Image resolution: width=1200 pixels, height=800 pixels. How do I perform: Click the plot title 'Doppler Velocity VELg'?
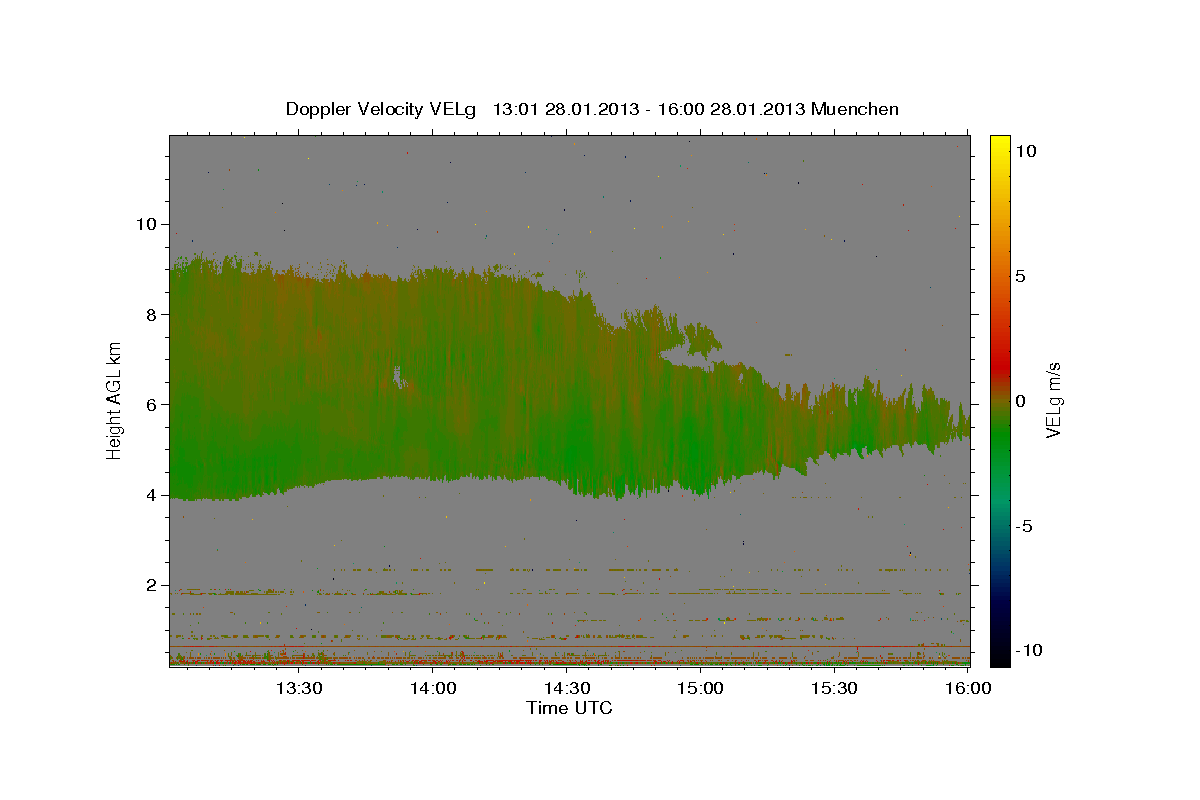click(x=381, y=109)
